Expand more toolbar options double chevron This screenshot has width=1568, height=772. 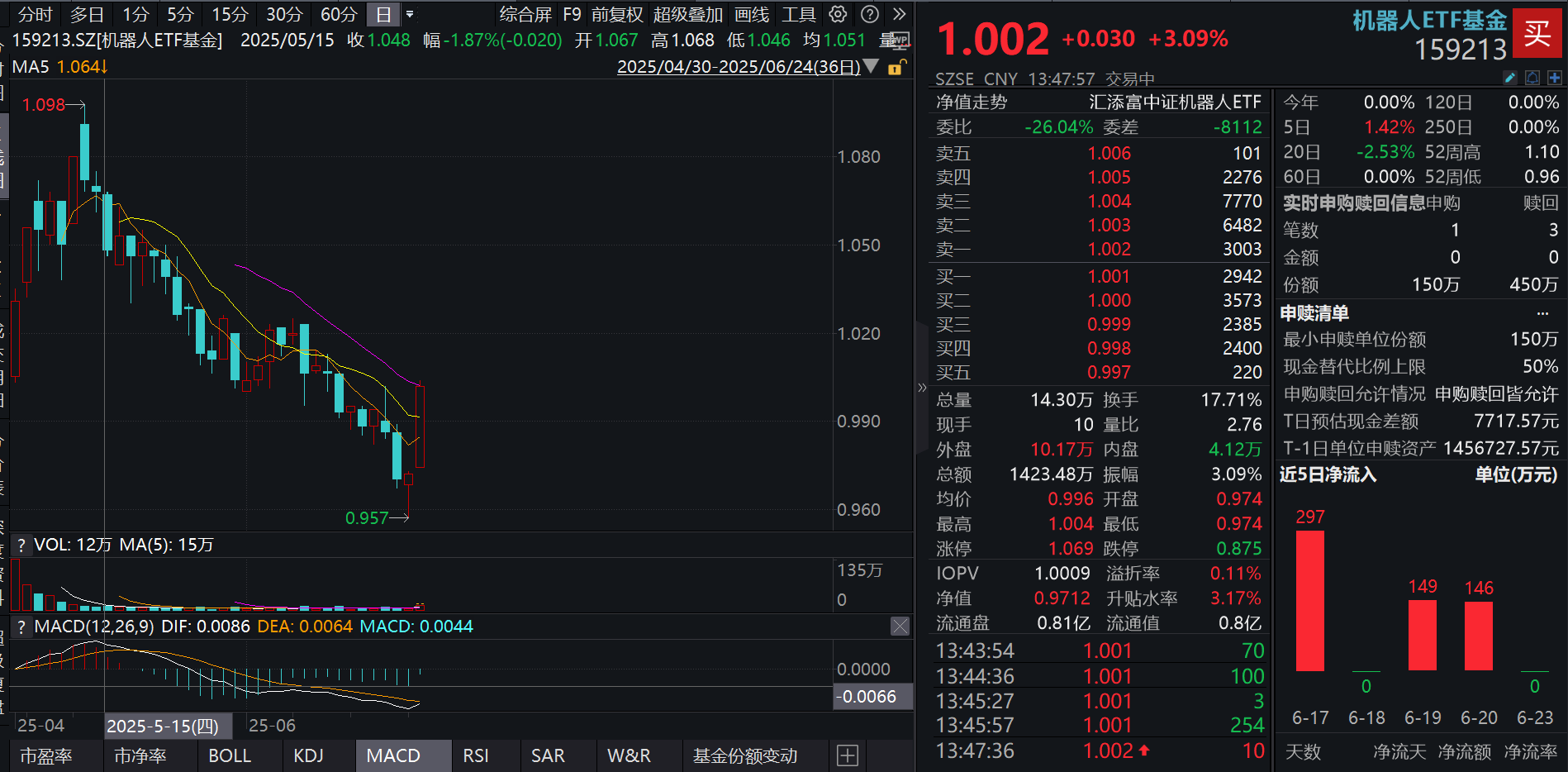pyautogui.click(x=900, y=14)
